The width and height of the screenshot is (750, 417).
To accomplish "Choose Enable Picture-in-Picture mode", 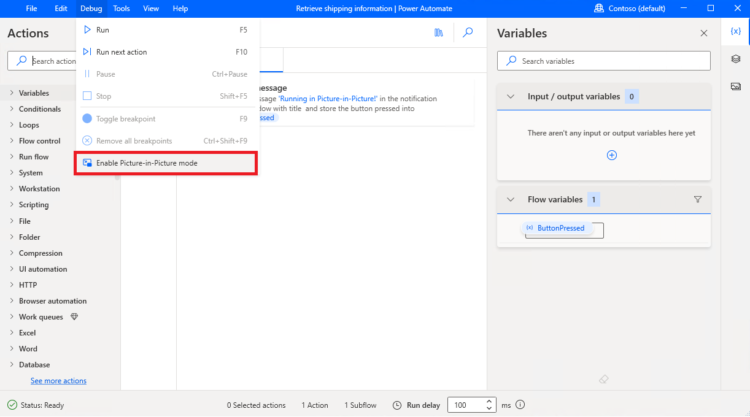I will (x=166, y=163).
